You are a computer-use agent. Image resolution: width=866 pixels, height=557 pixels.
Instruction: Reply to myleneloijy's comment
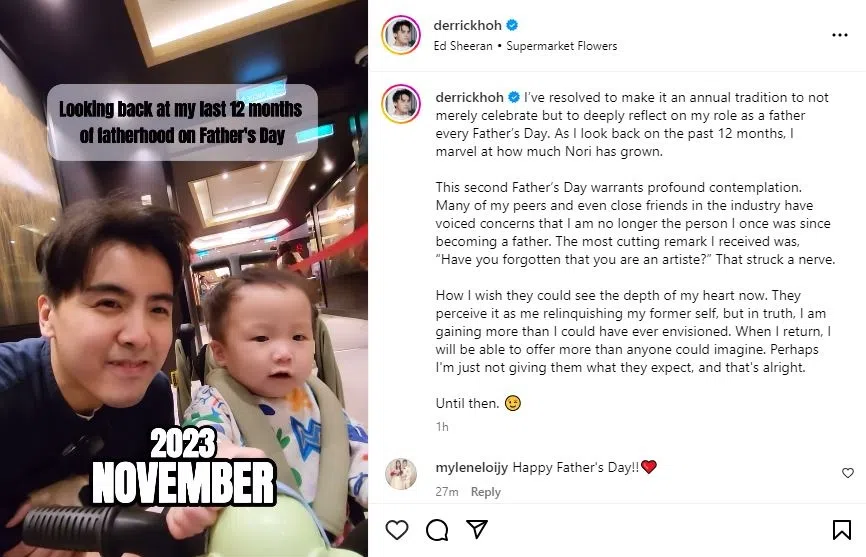click(x=485, y=491)
